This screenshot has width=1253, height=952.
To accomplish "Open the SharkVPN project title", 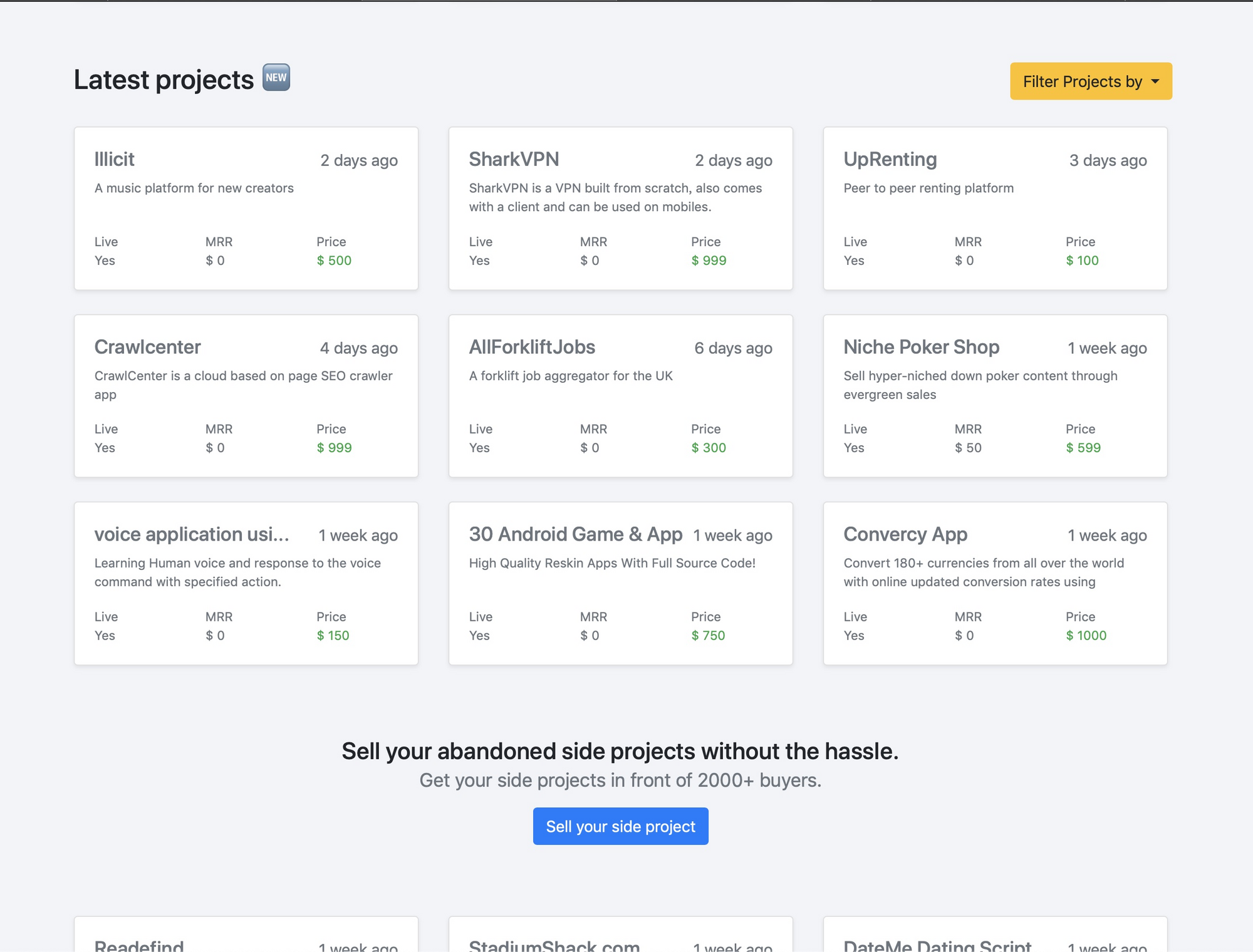I will coord(514,159).
